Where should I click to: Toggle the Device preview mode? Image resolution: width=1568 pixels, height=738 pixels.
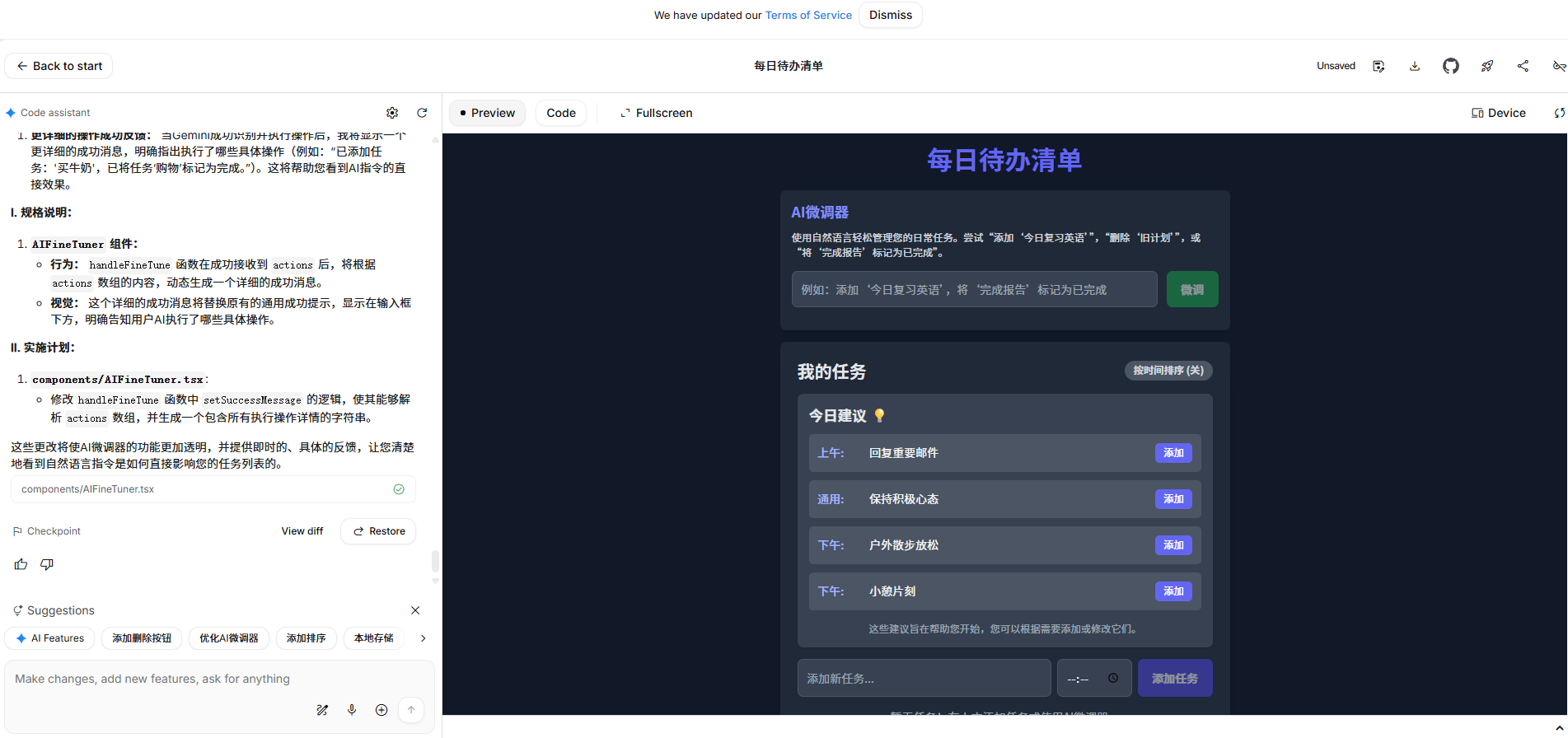click(1498, 113)
